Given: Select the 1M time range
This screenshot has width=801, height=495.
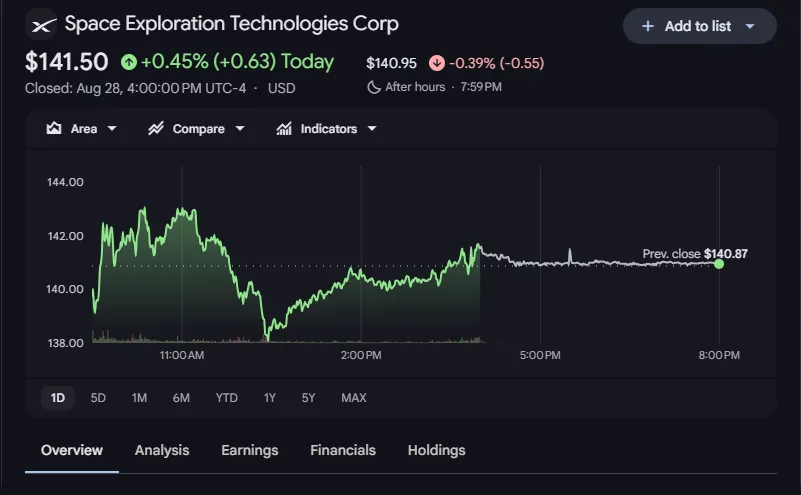Looking at the screenshot, I should coord(139,397).
